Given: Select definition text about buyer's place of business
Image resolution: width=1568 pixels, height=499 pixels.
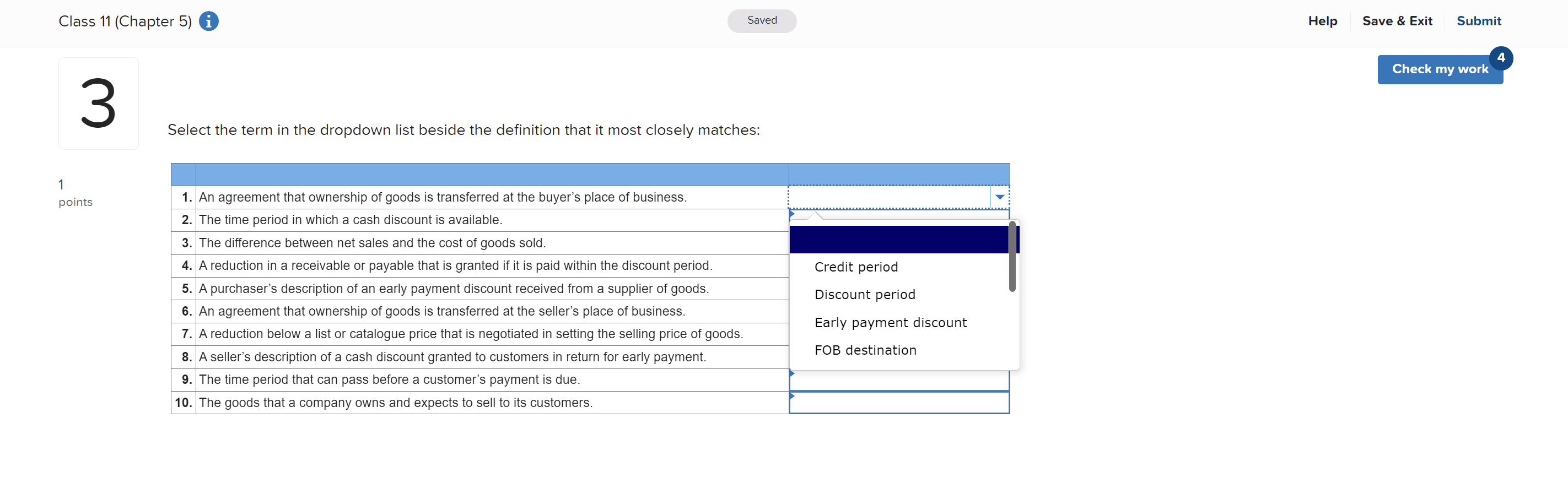Looking at the screenshot, I should pos(443,197).
